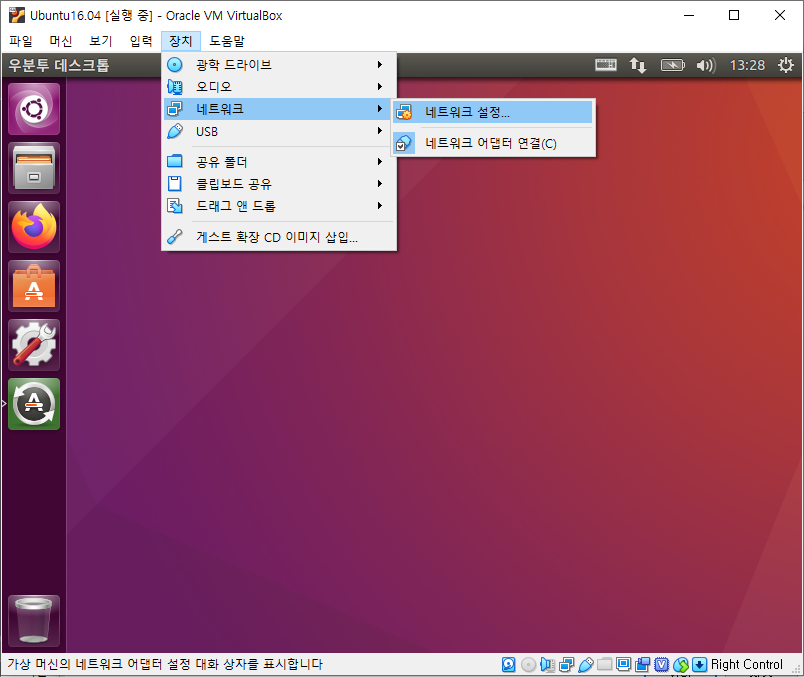Click optical disc status bar icon
This screenshot has height=677, width=804.
[x=528, y=665]
